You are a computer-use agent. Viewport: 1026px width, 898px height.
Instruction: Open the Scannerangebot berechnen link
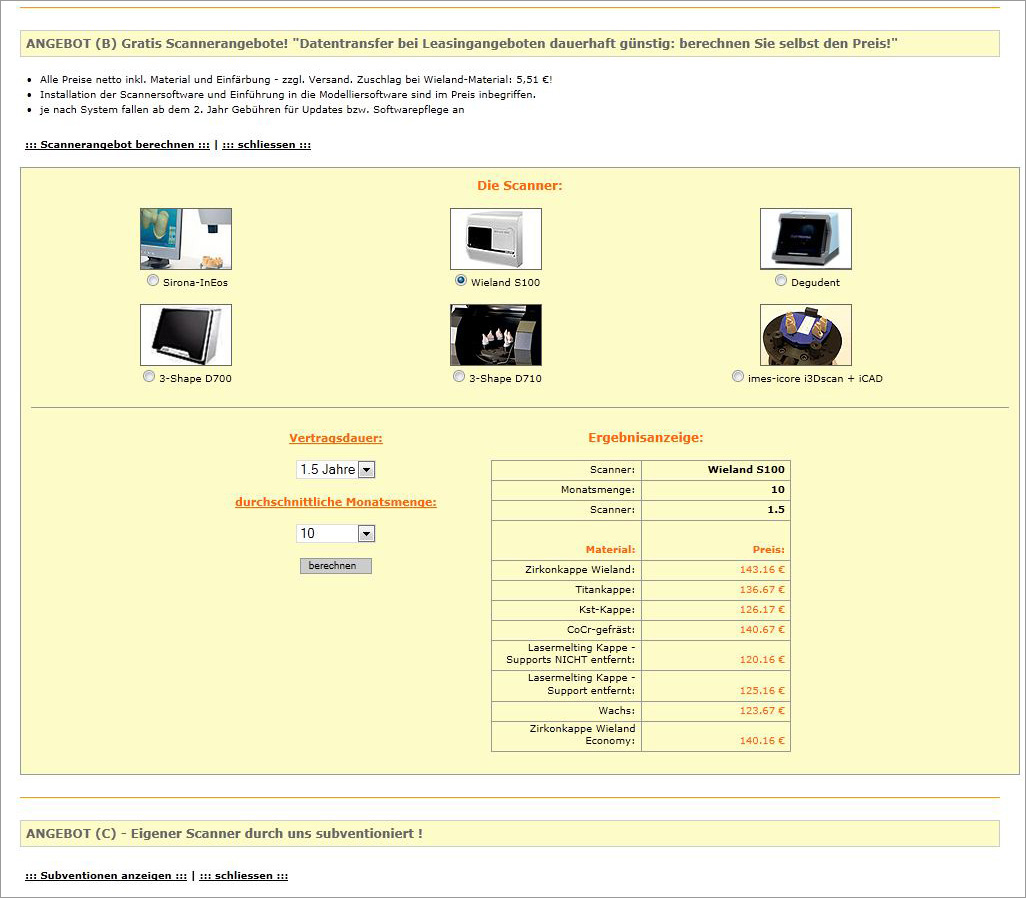(x=118, y=145)
